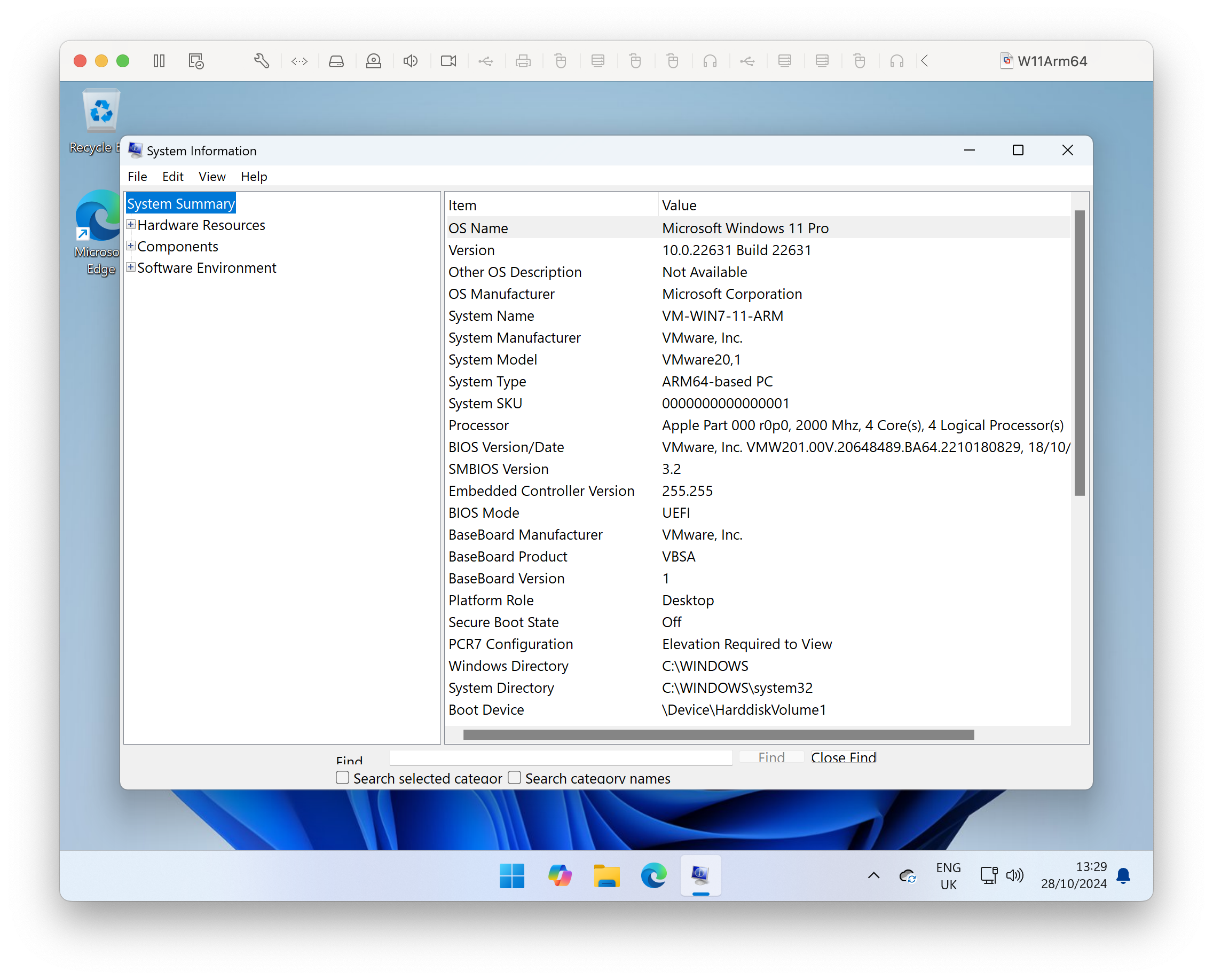Launch Copilot from the taskbar

(560, 875)
